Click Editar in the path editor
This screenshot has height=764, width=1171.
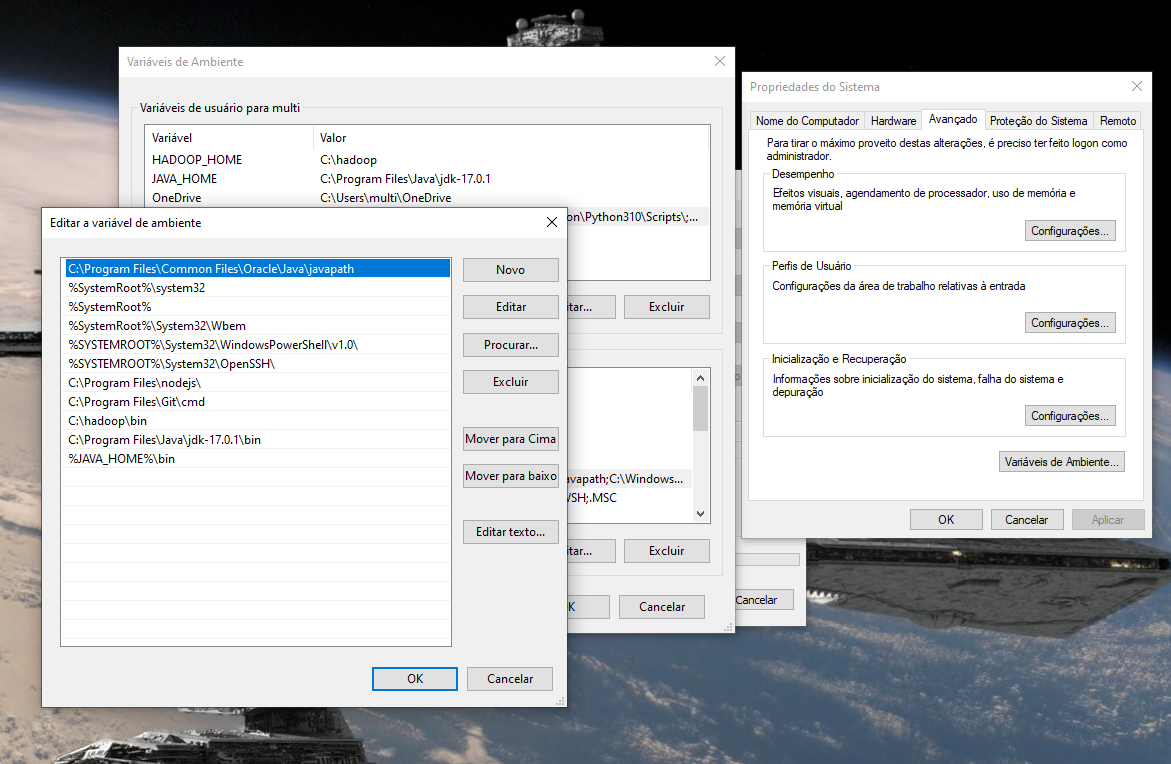pos(510,307)
